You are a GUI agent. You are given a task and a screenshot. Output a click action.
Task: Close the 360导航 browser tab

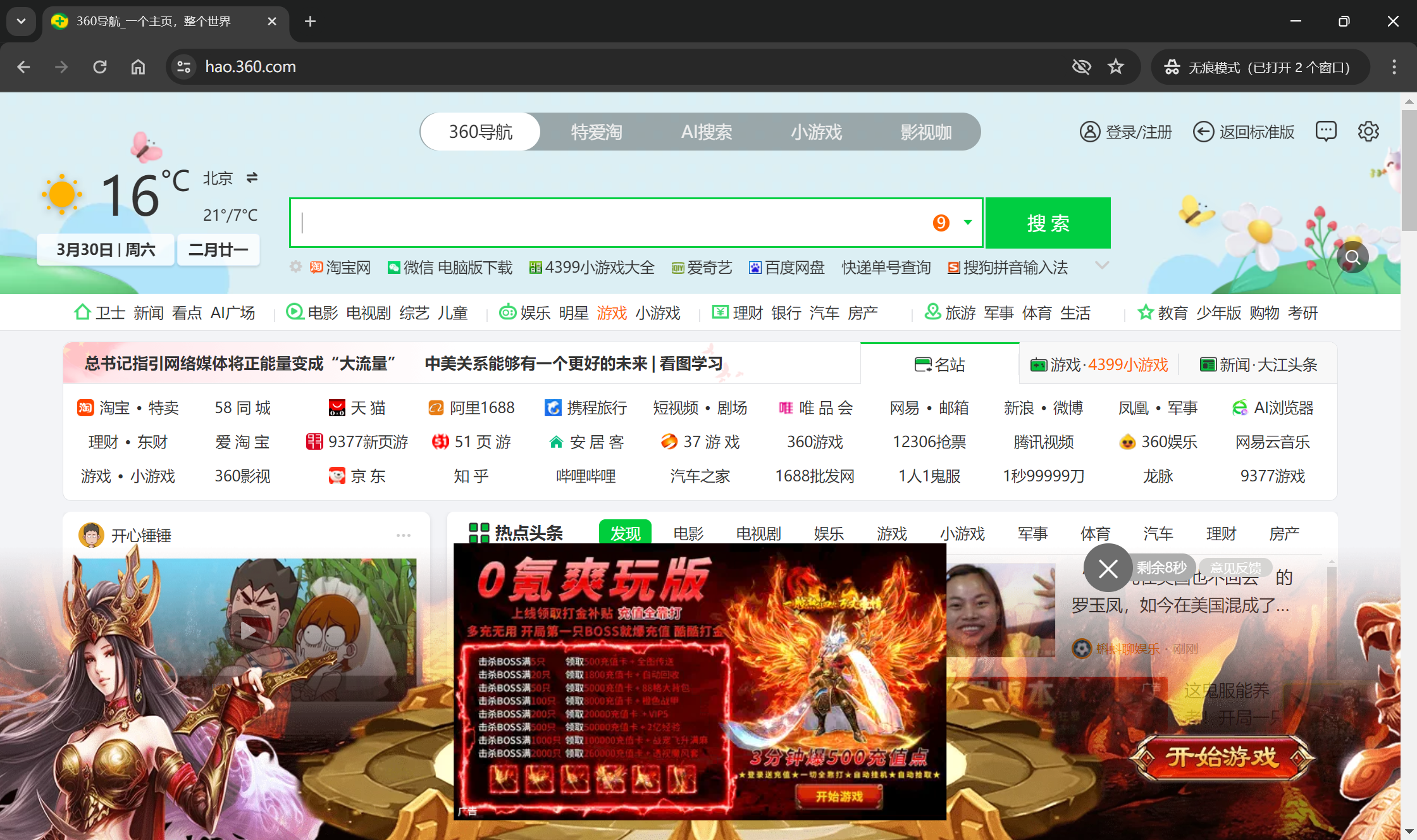272,22
